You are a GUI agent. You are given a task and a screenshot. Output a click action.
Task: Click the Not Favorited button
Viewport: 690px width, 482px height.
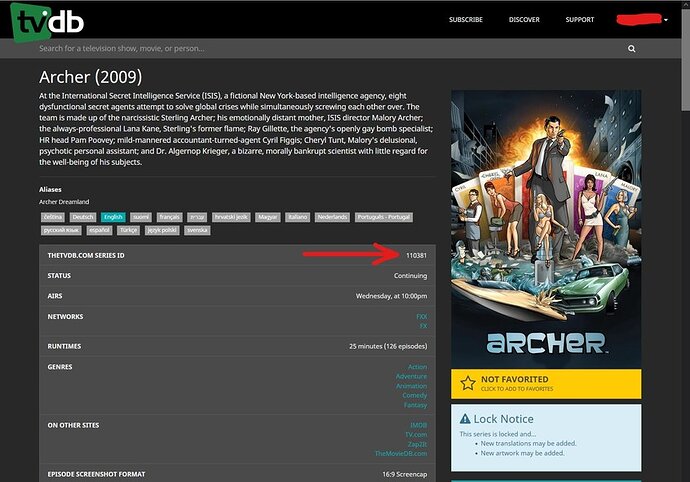tap(546, 384)
